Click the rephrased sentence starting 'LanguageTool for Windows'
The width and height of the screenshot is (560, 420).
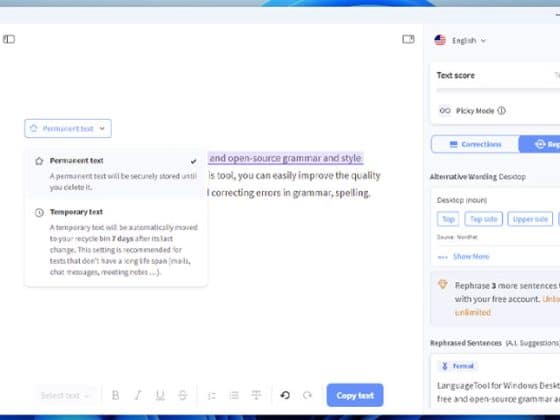click(x=498, y=392)
